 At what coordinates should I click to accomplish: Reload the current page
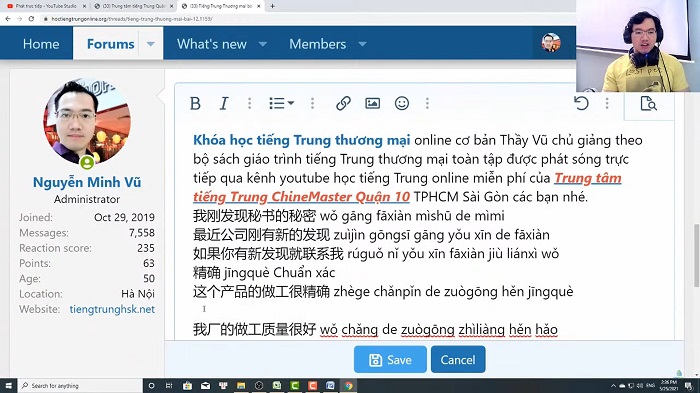tap(31, 19)
